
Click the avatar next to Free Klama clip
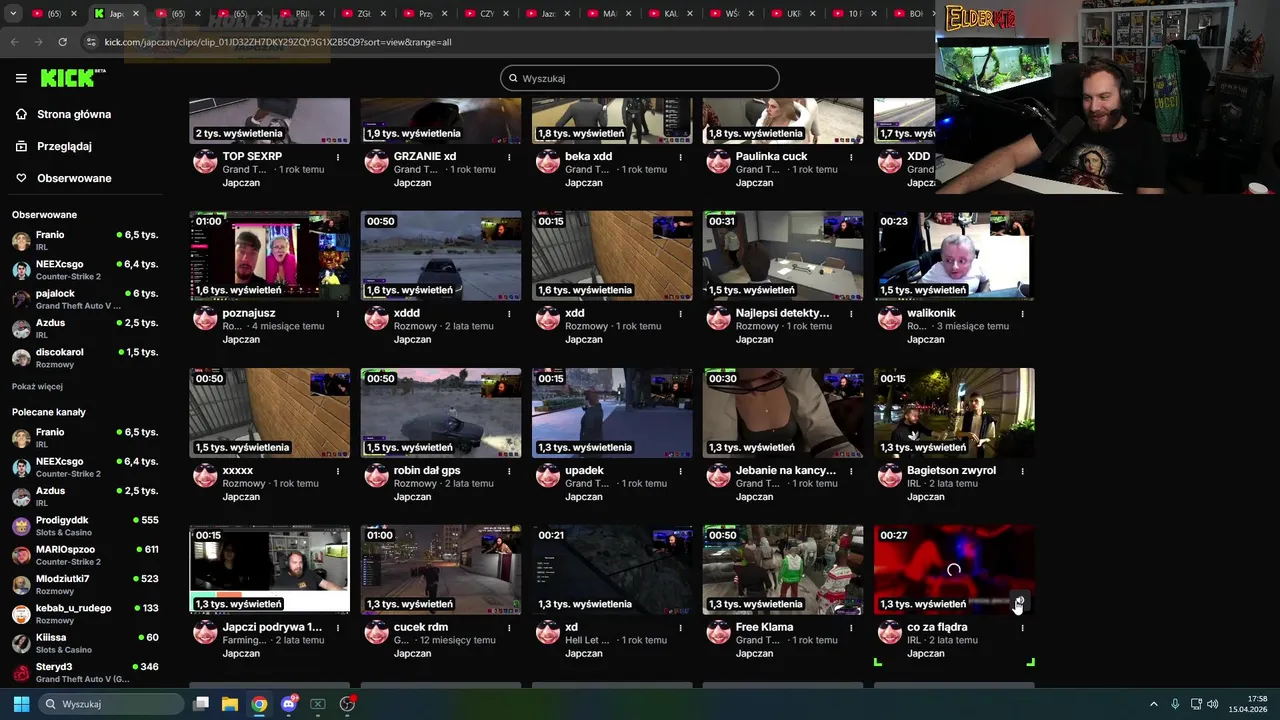tap(719, 633)
